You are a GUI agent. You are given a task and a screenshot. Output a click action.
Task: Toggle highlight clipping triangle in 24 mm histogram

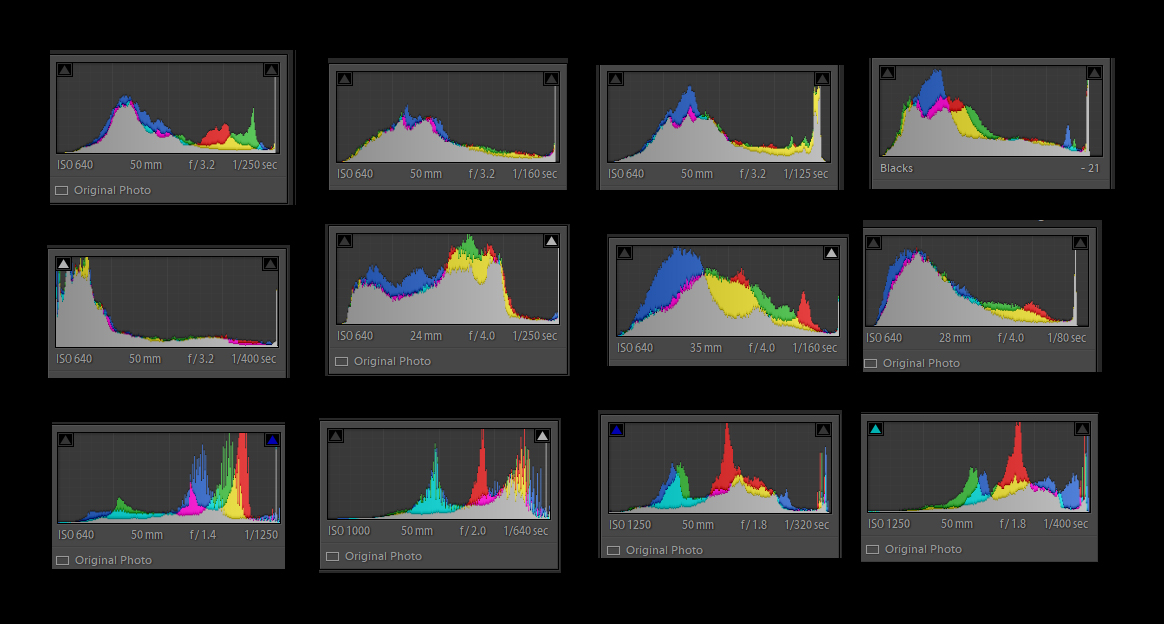click(551, 241)
